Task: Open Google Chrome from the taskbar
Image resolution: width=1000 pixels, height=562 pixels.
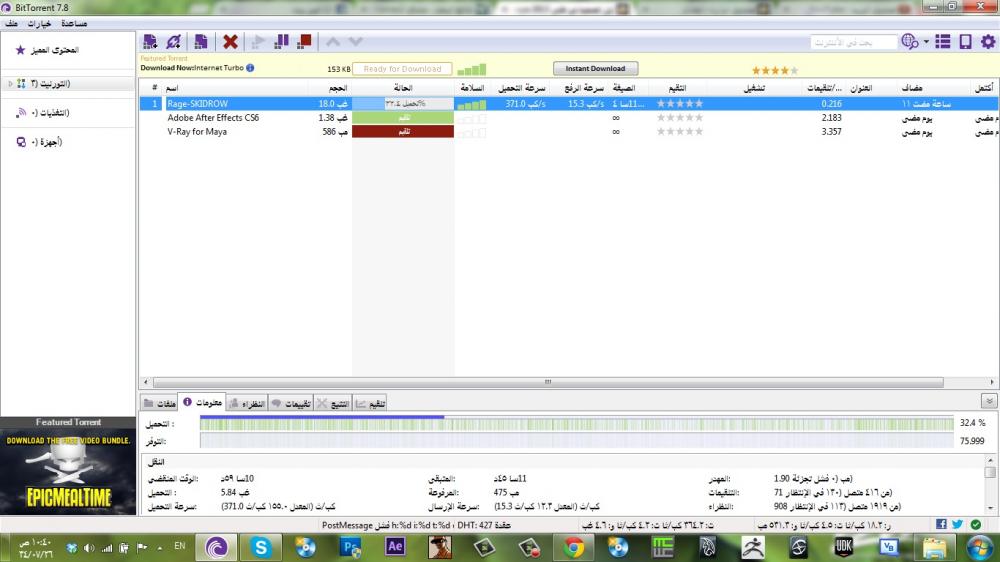Action: click(x=573, y=547)
